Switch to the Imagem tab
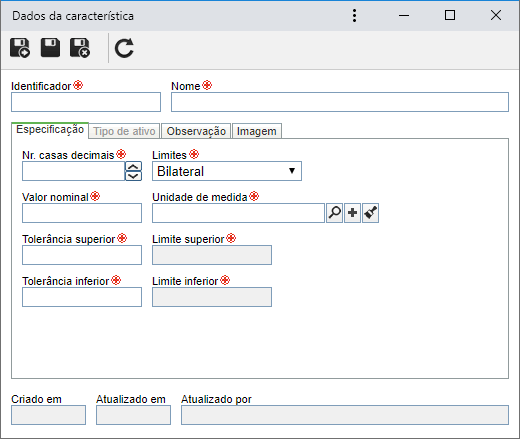The height and width of the screenshot is (439, 520). click(x=257, y=131)
